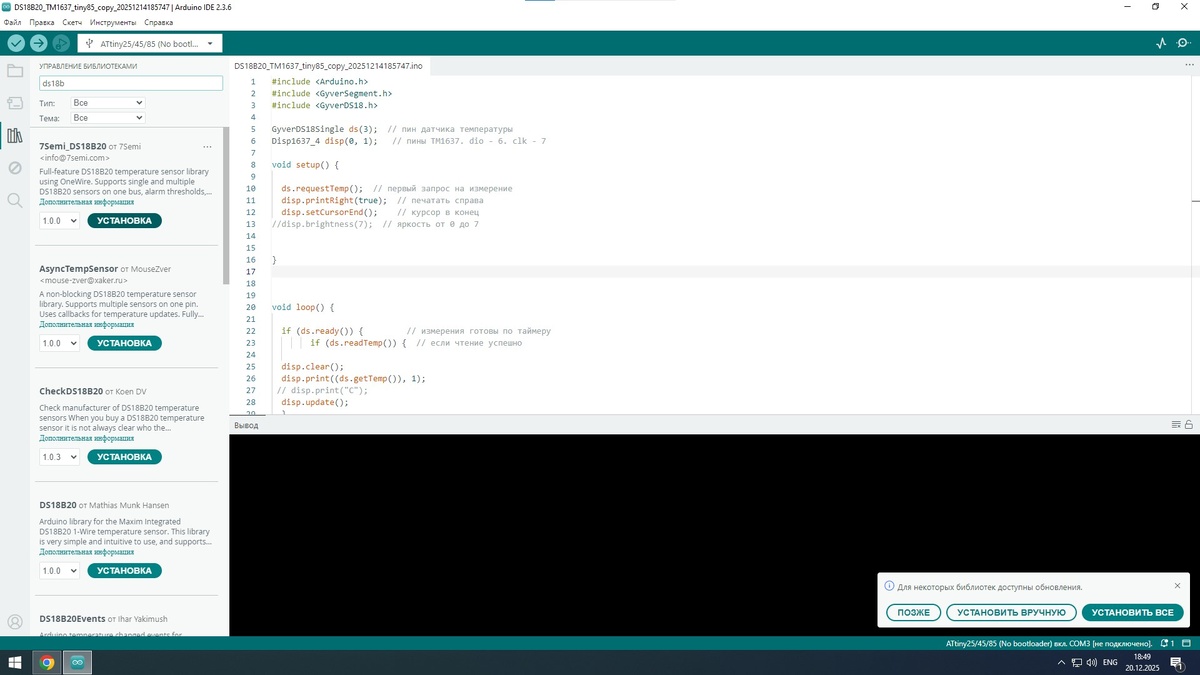Dismiss the library updates notification
Screen dimensions: 1200x675
click(1177, 586)
